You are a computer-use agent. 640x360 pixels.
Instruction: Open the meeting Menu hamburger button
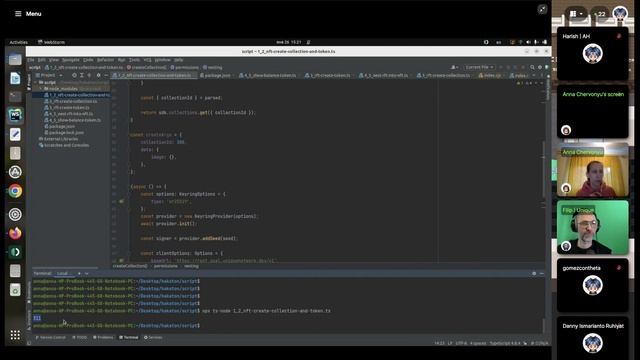[18, 14]
